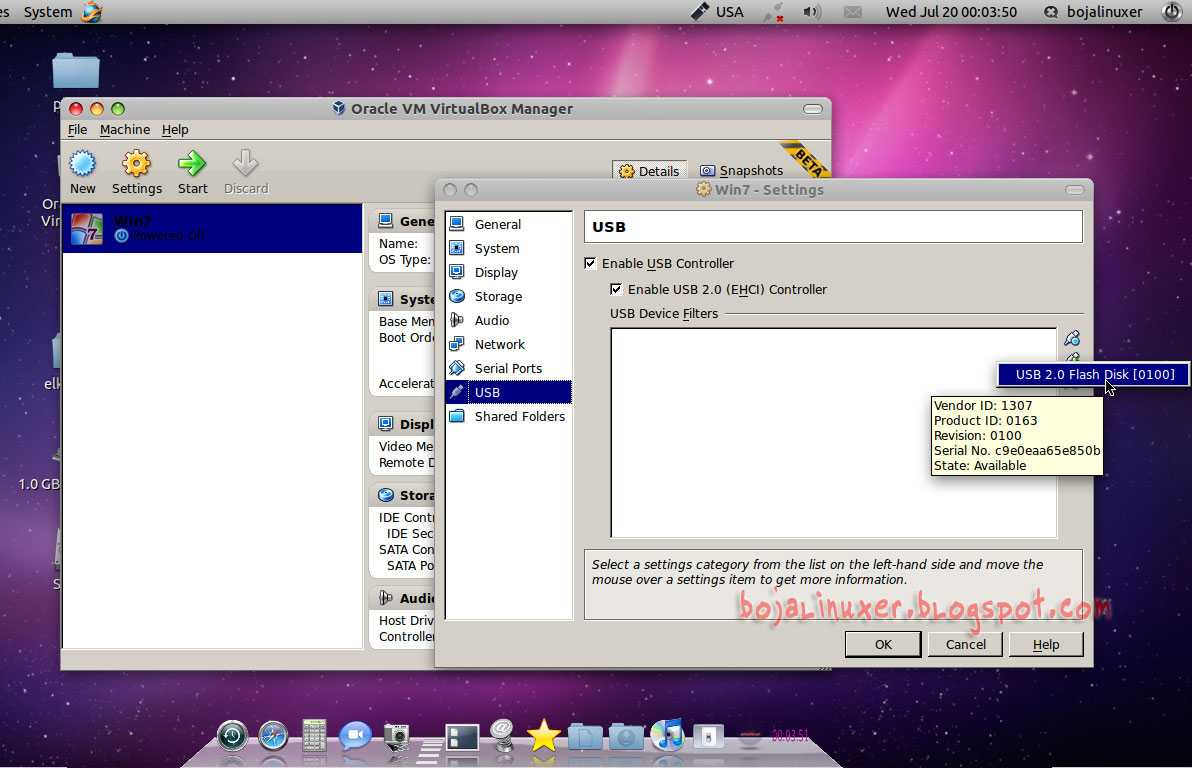Select the Win7 virtual machine entry
This screenshot has width=1192, height=768.
[x=212, y=228]
